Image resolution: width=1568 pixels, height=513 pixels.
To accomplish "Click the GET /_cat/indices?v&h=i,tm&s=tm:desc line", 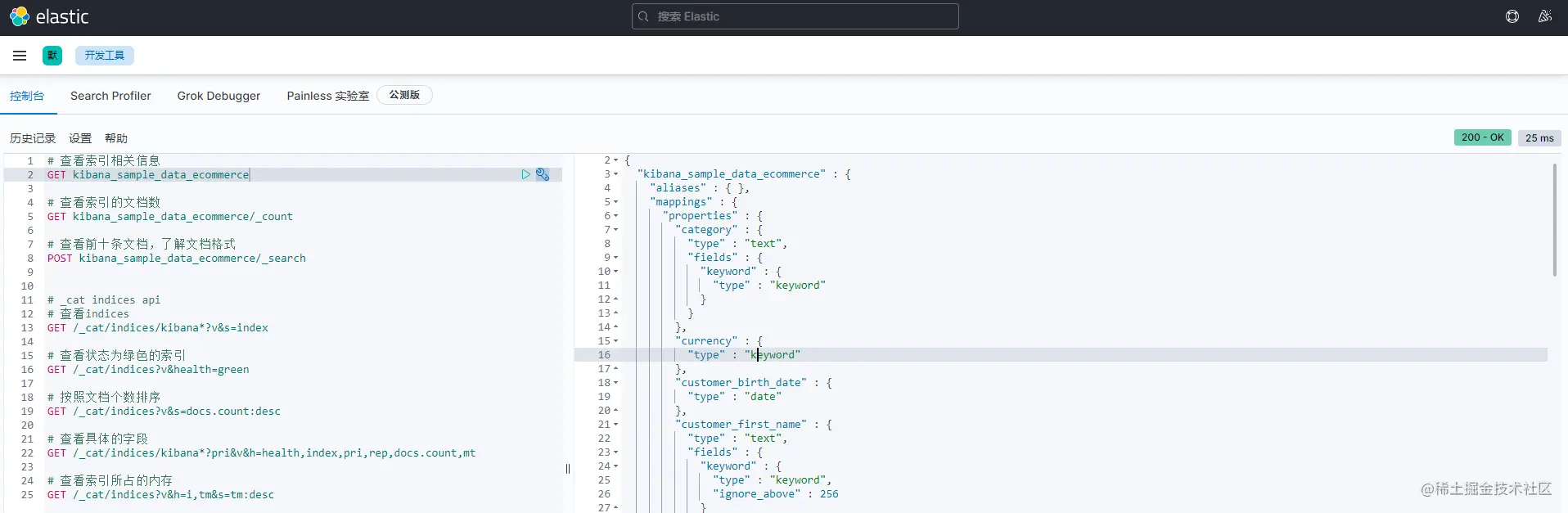I will (x=160, y=495).
